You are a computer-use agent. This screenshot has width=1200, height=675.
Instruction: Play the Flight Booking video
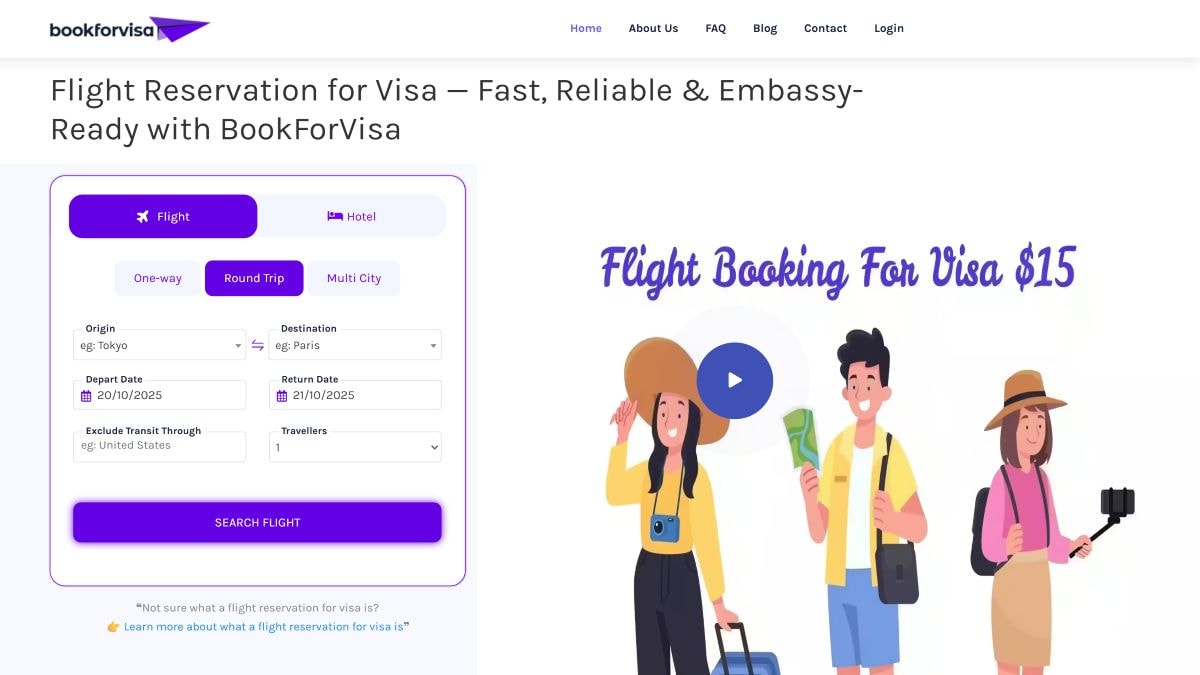(735, 380)
